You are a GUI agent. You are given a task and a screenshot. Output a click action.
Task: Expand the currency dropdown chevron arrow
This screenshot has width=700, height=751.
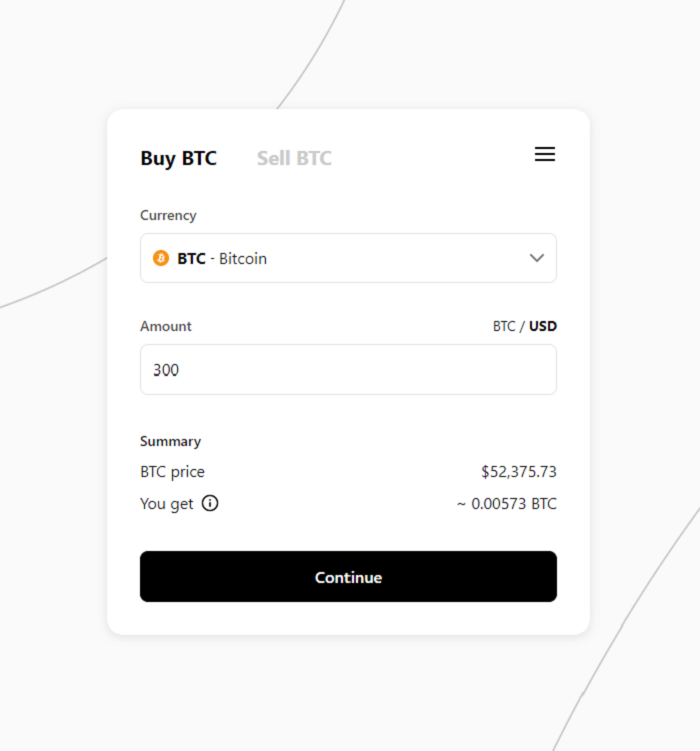537,258
